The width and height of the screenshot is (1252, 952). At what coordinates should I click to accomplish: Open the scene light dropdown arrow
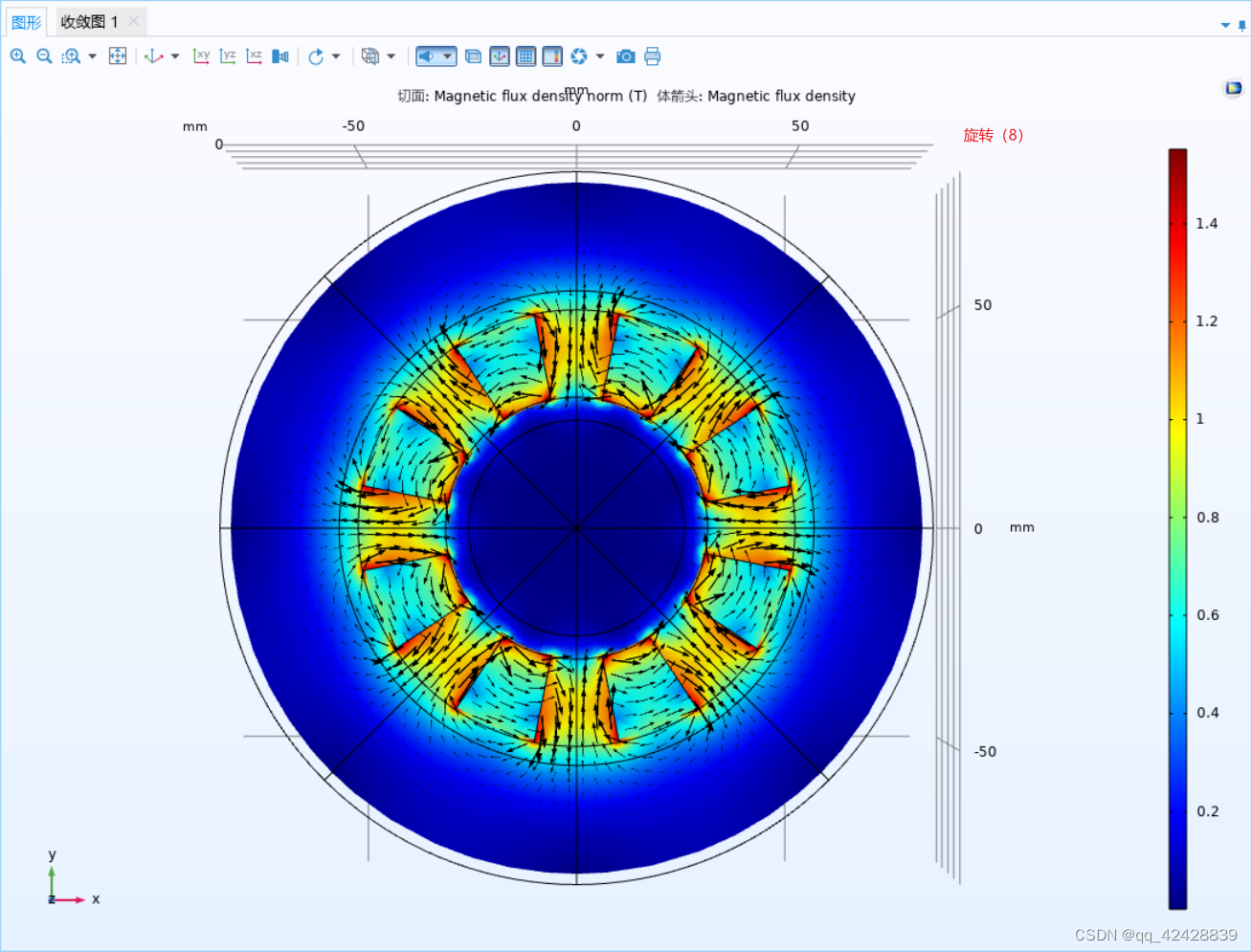point(447,56)
